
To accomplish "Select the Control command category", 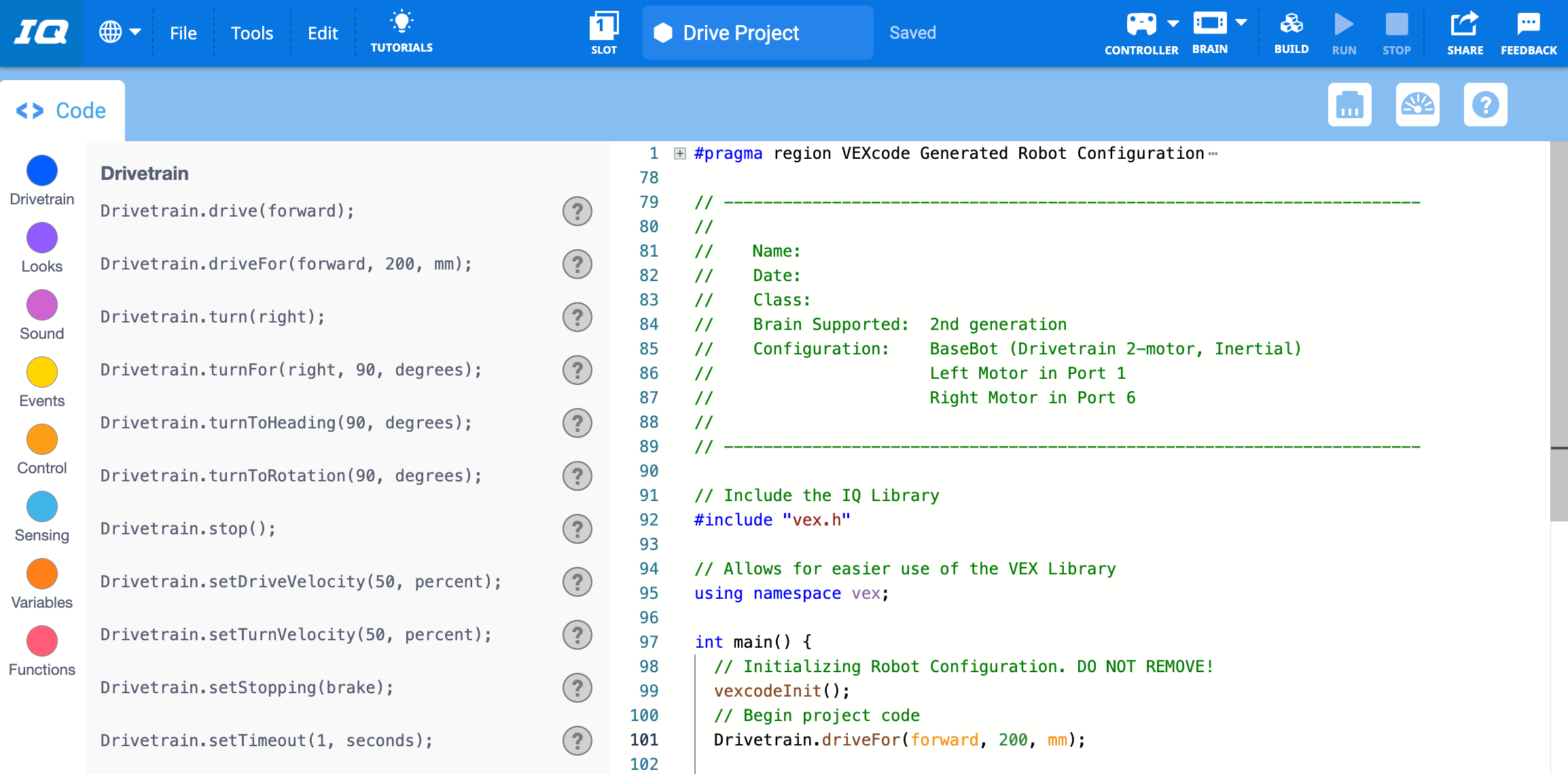I will point(41,439).
